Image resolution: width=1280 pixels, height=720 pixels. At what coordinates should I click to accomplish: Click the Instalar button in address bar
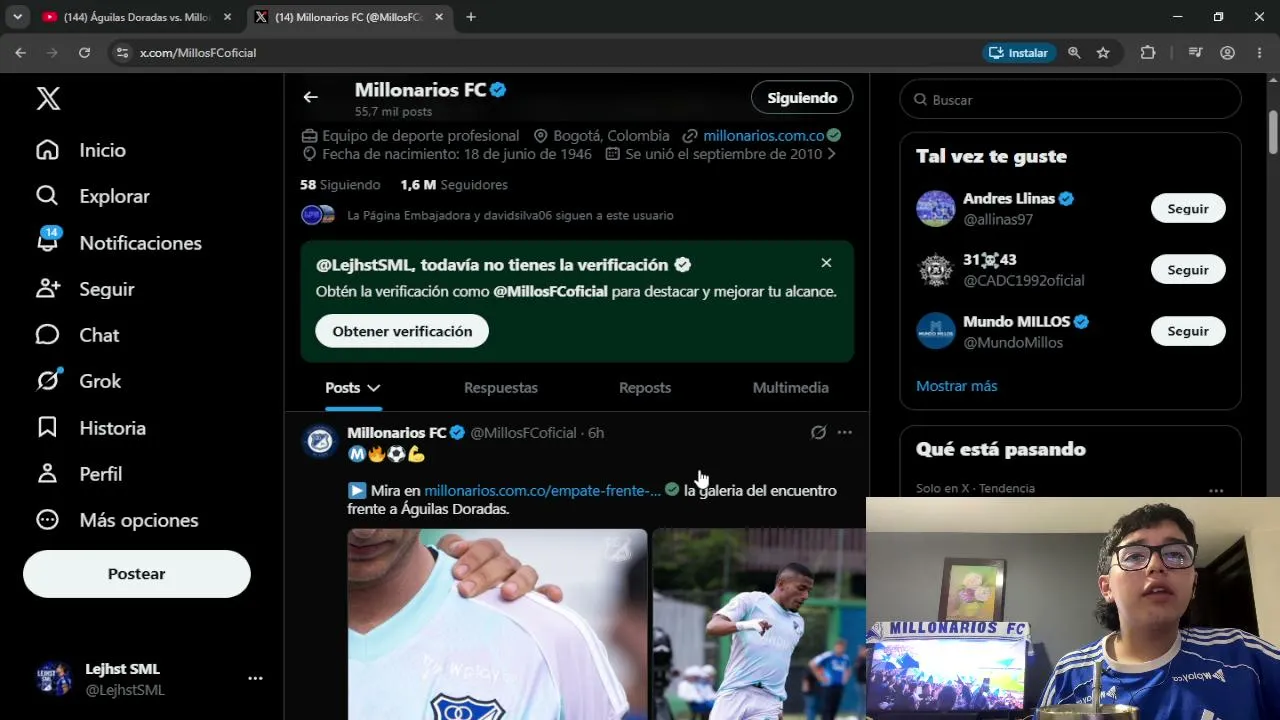1019,53
